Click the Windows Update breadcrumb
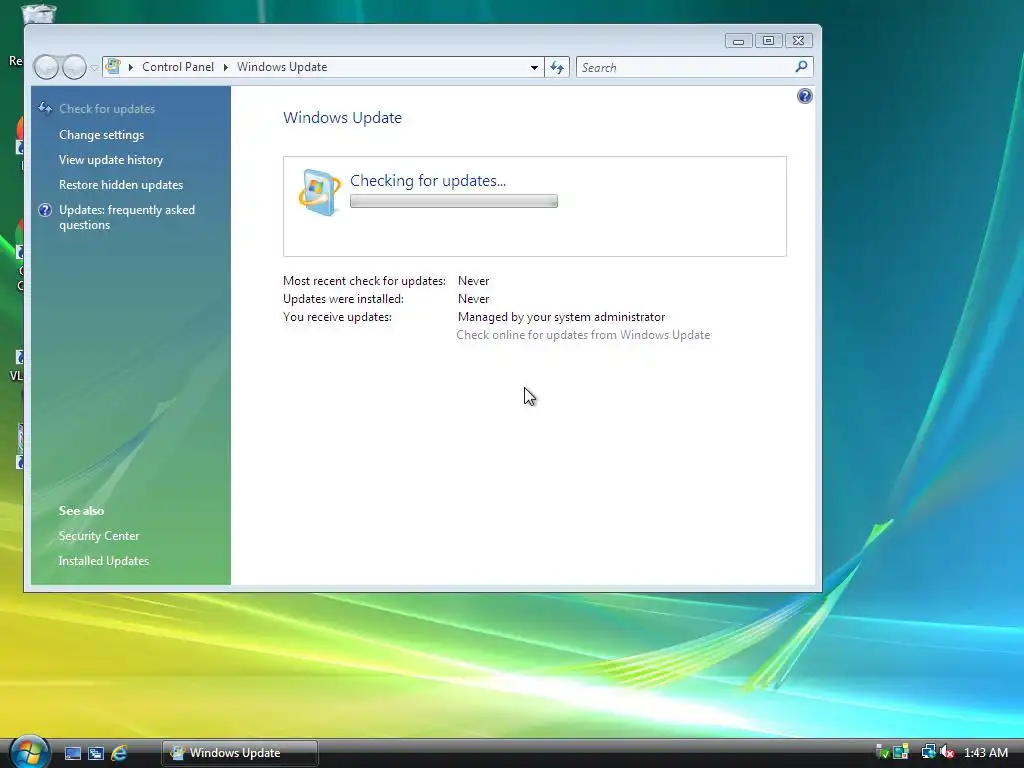The width and height of the screenshot is (1024, 768). [x=281, y=67]
